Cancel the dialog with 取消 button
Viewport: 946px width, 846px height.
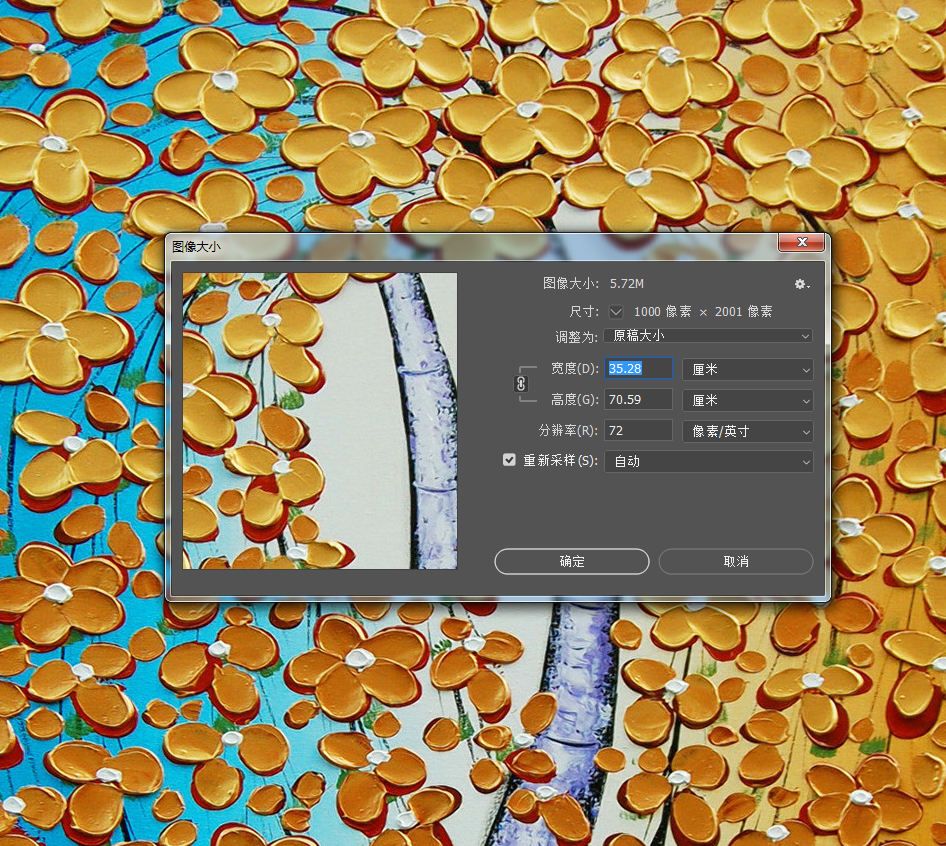pyautogui.click(x=735, y=561)
